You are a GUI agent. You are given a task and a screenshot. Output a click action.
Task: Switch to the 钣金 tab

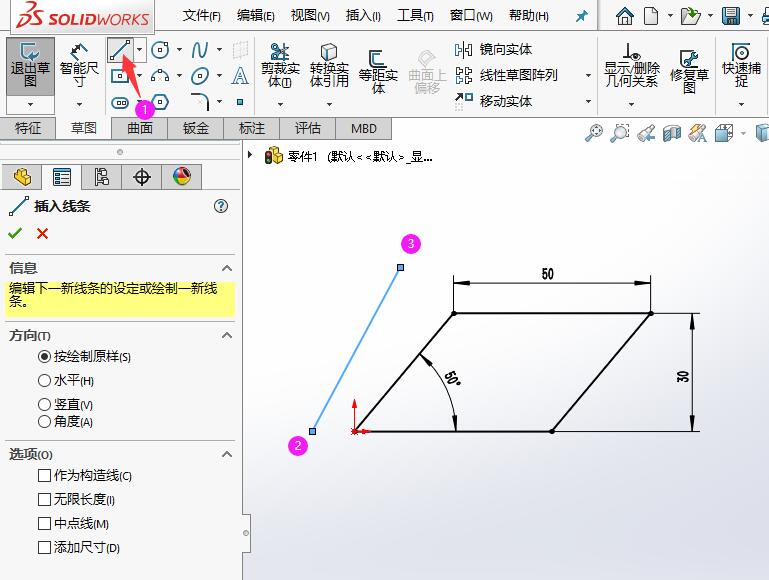(x=196, y=128)
